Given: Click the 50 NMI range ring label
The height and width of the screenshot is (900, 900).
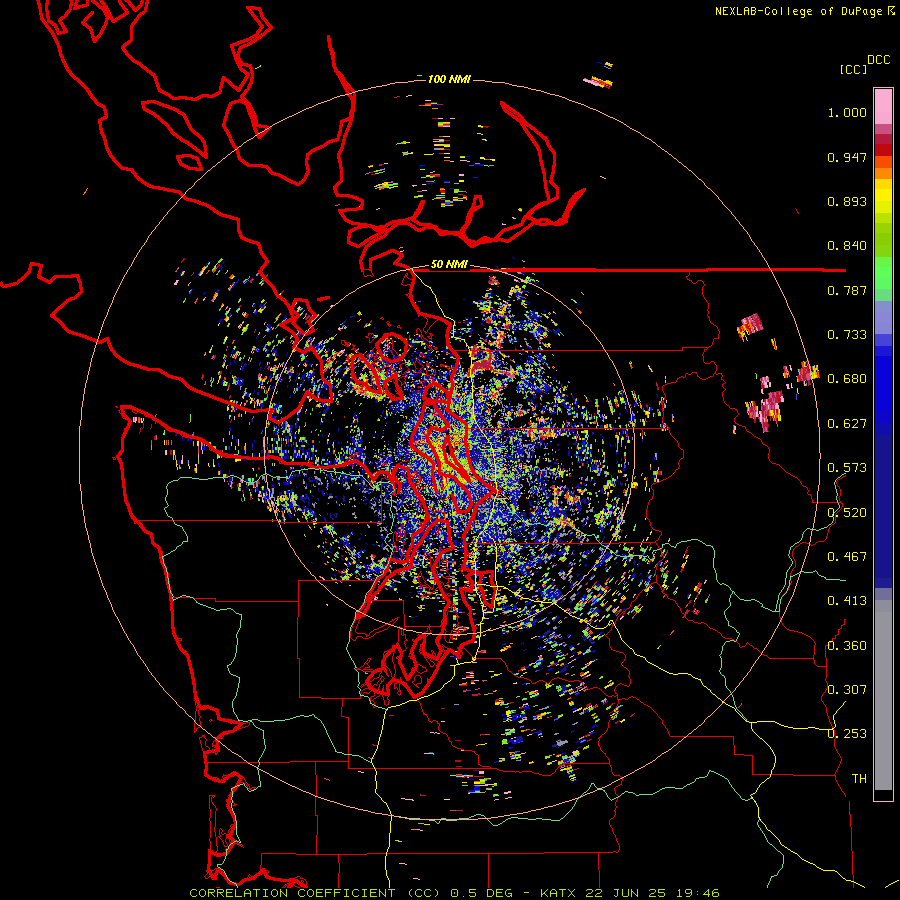Looking at the screenshot, I should point(449,265).
